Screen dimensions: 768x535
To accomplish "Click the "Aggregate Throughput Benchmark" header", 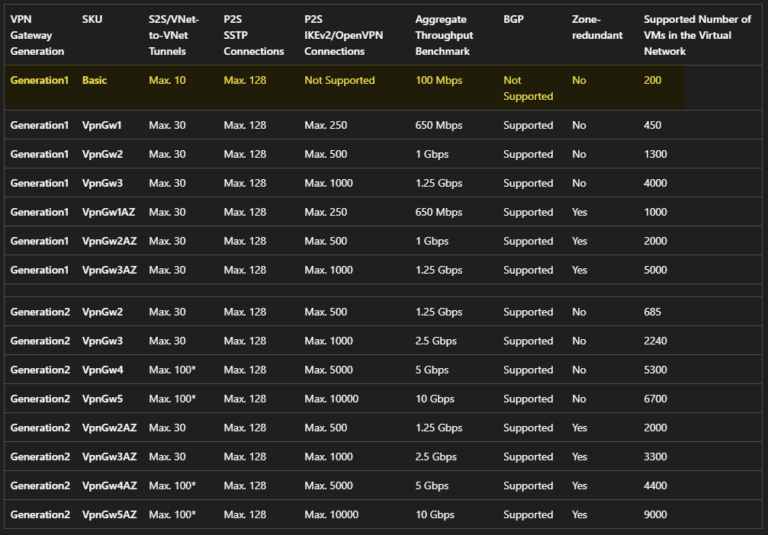I will (x=444, y=35).
